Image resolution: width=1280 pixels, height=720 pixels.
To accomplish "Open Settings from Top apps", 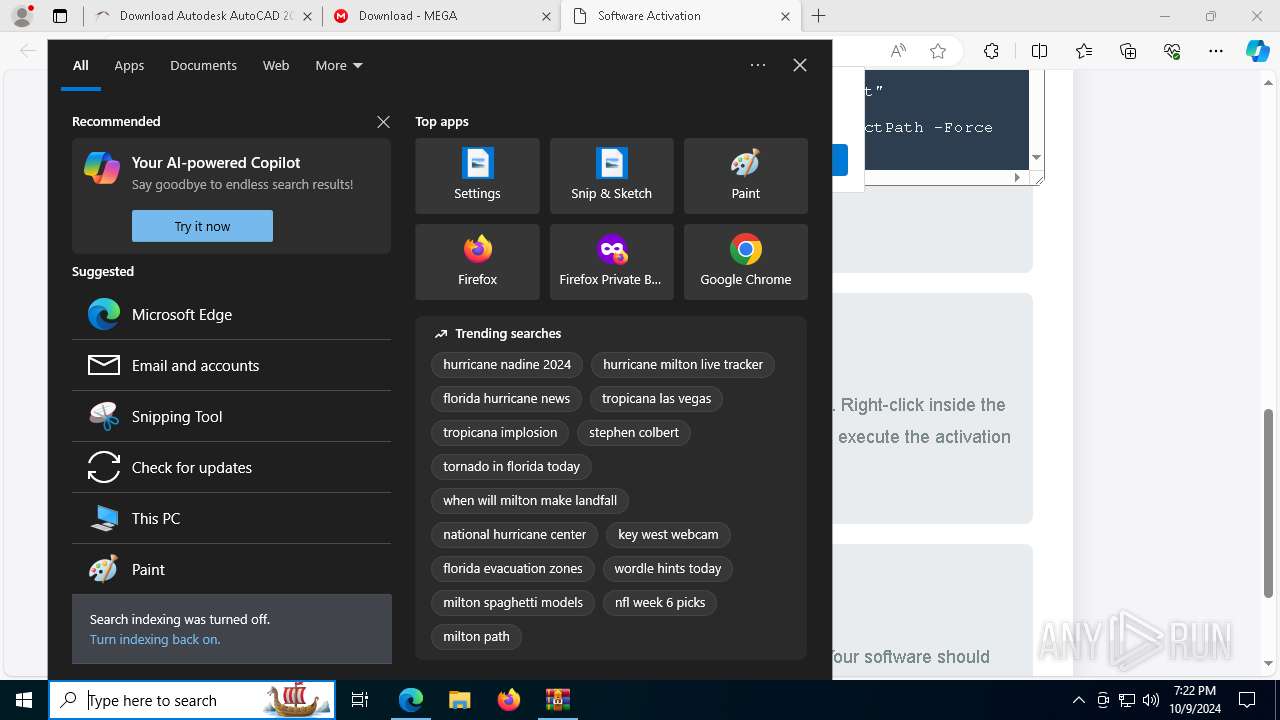I will tap(477, 176).
